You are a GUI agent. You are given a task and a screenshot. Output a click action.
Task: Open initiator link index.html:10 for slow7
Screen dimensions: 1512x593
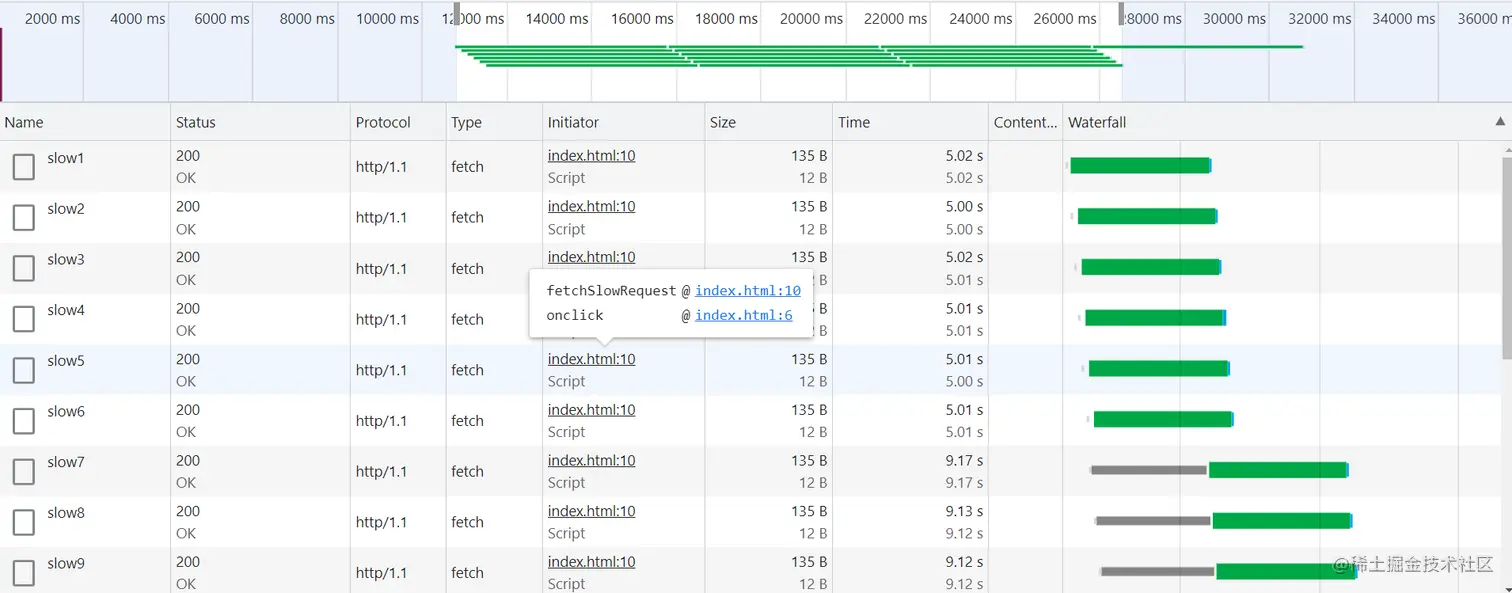click(x=591, y=461)
